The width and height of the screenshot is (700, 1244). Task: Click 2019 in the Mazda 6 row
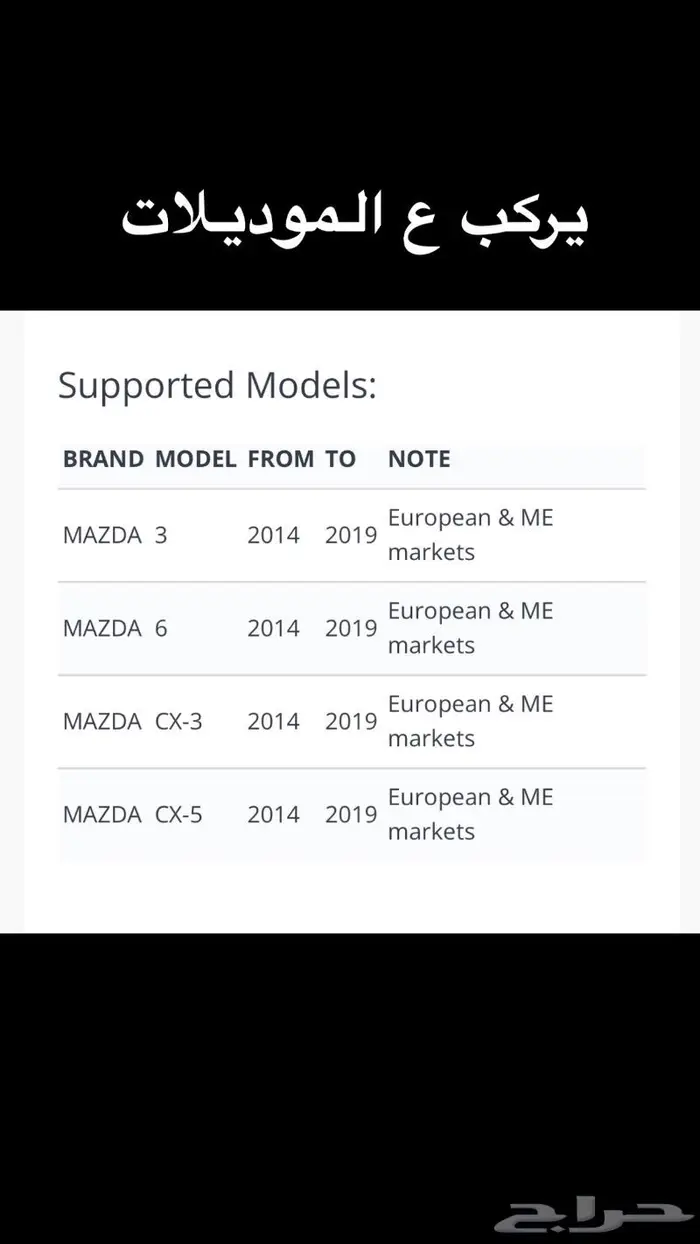pyautogui.click(x=350, y=628)
